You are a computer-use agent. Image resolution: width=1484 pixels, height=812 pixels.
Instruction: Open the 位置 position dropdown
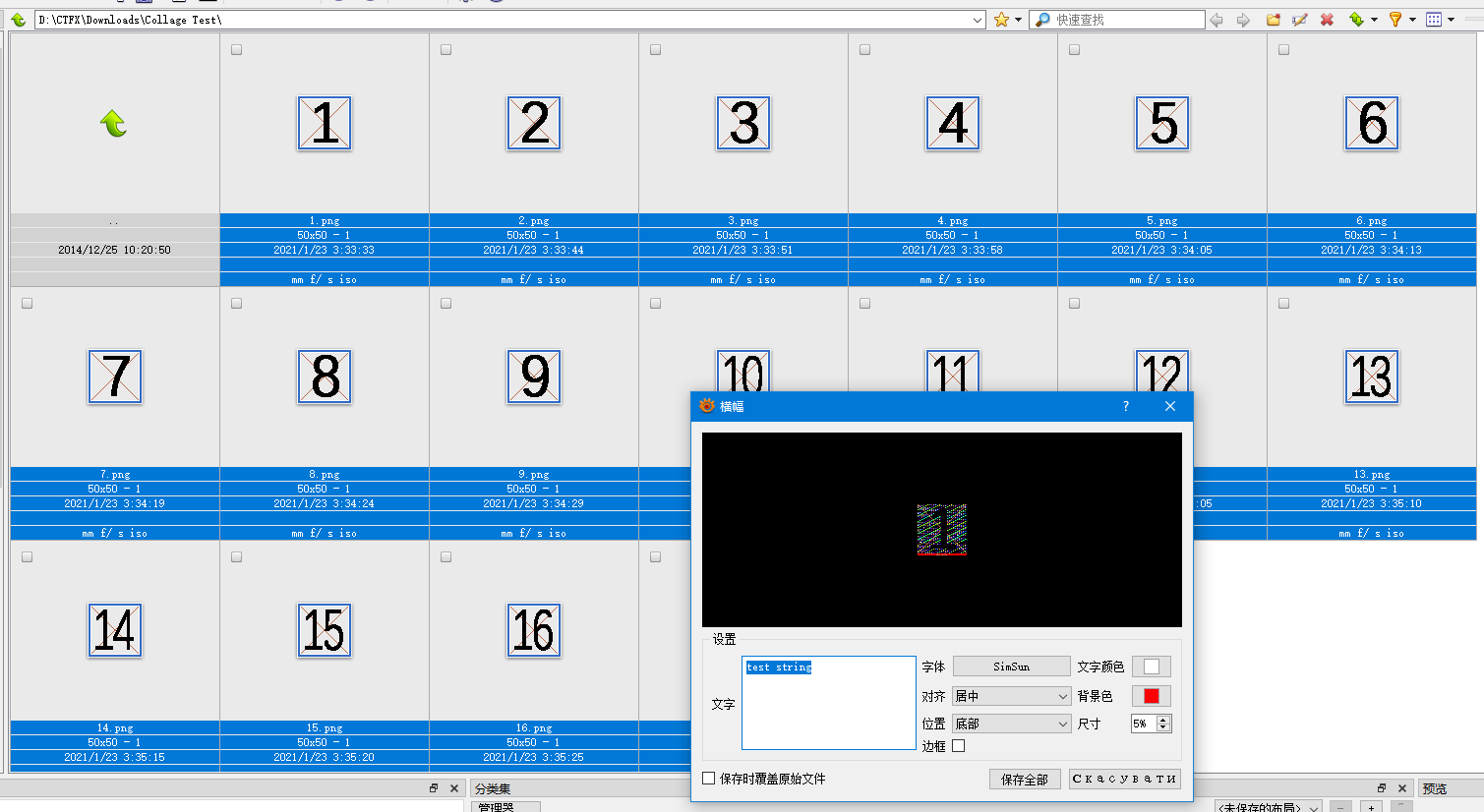[x=1011, y=724]
